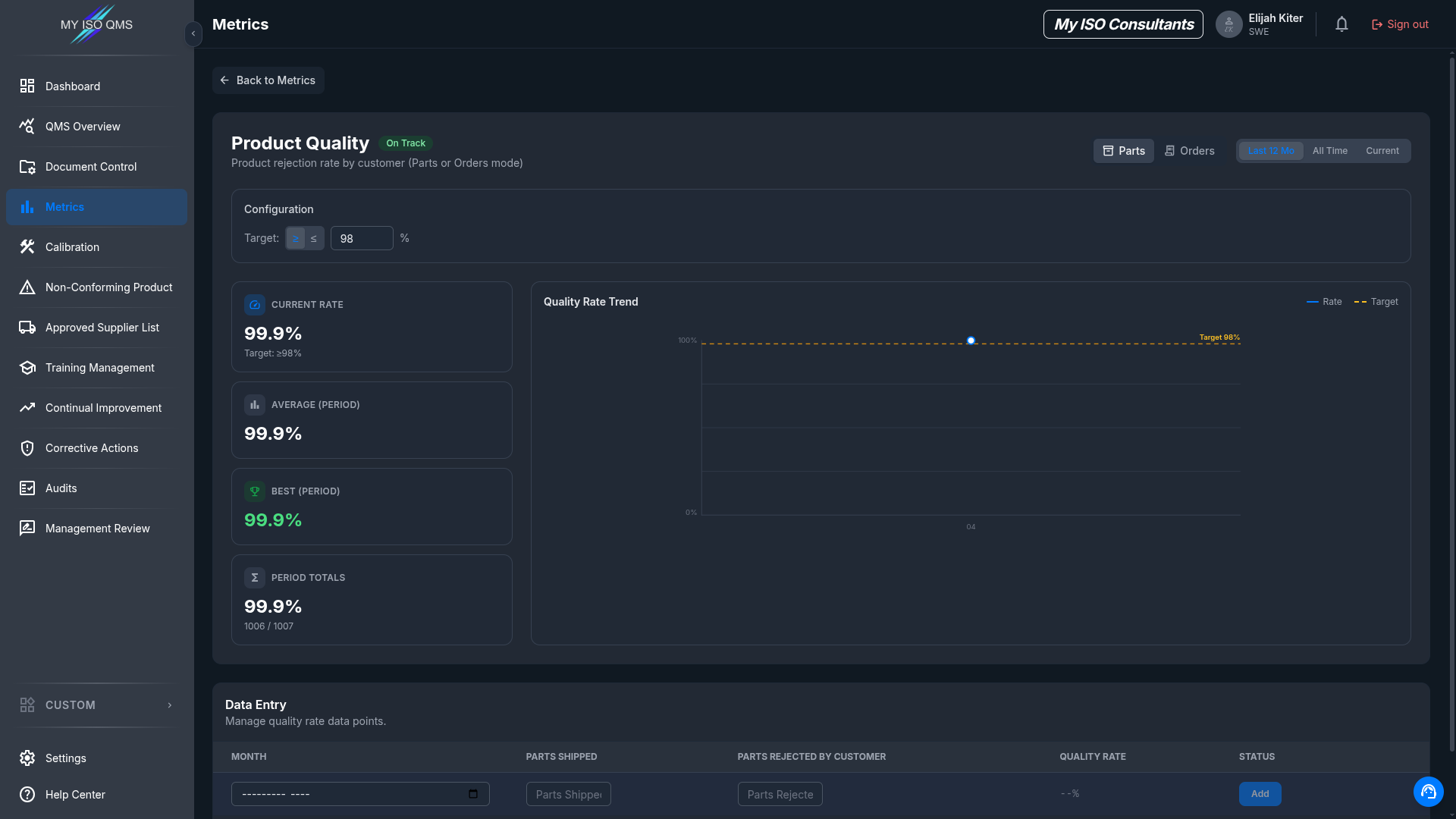Collapse the sidebar with the chevron

coord(193,33)
